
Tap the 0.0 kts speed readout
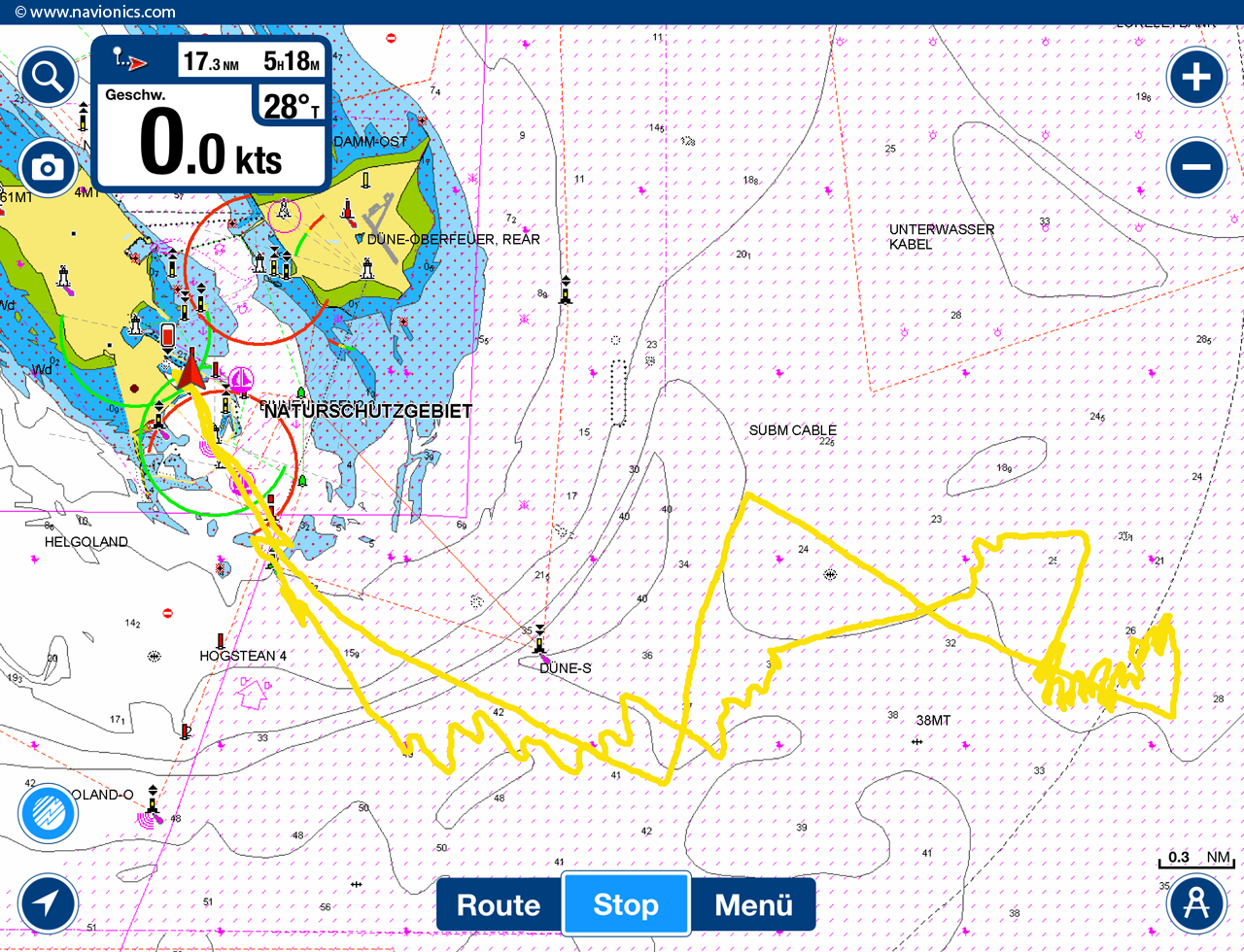pos(211,143)
